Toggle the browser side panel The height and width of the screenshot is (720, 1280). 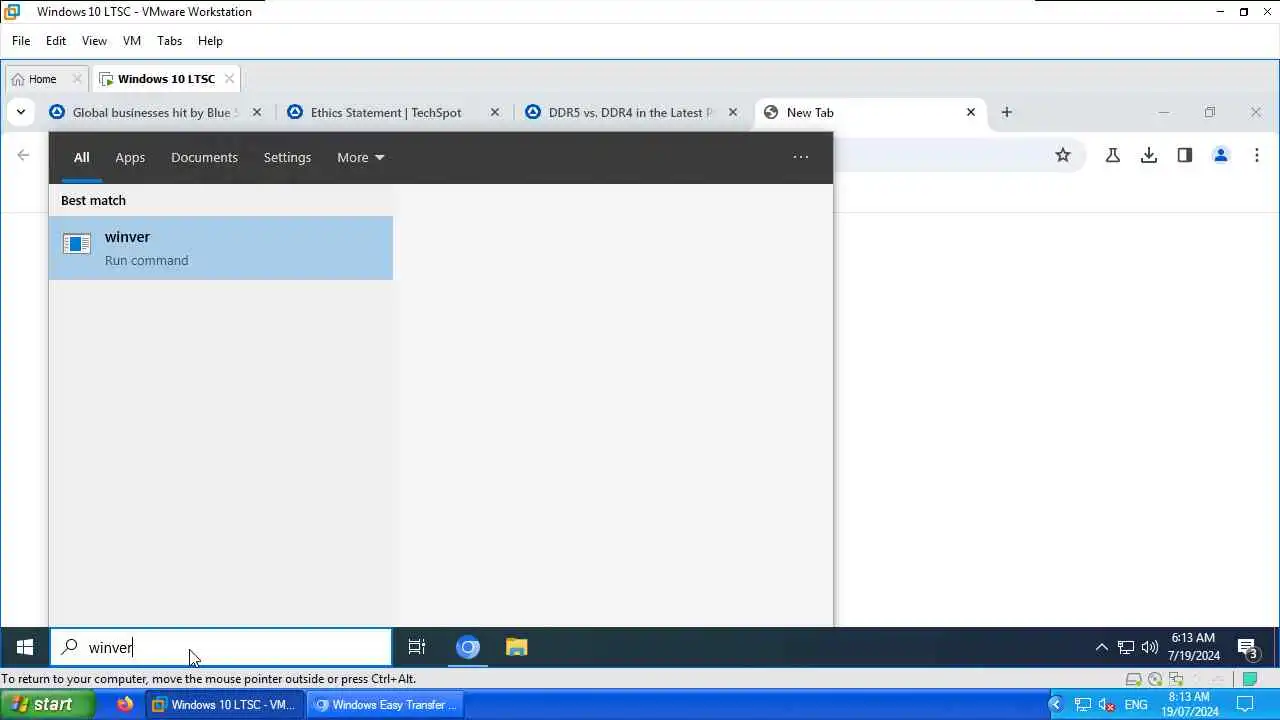point(1185,155)
